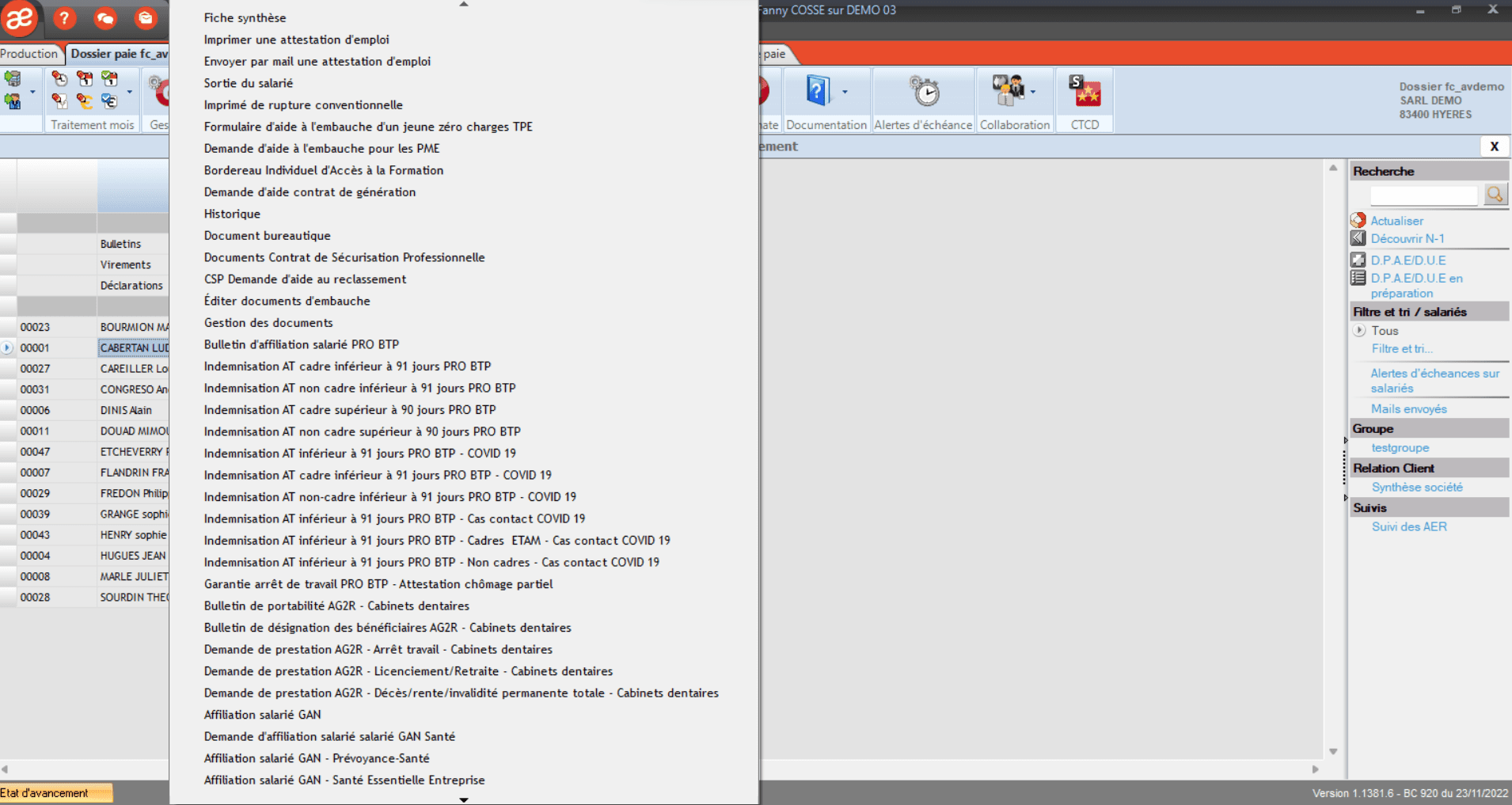Click vertical scrollbar up arrow
This screenshot has width=1512, height=805.
coord(1333,168)
